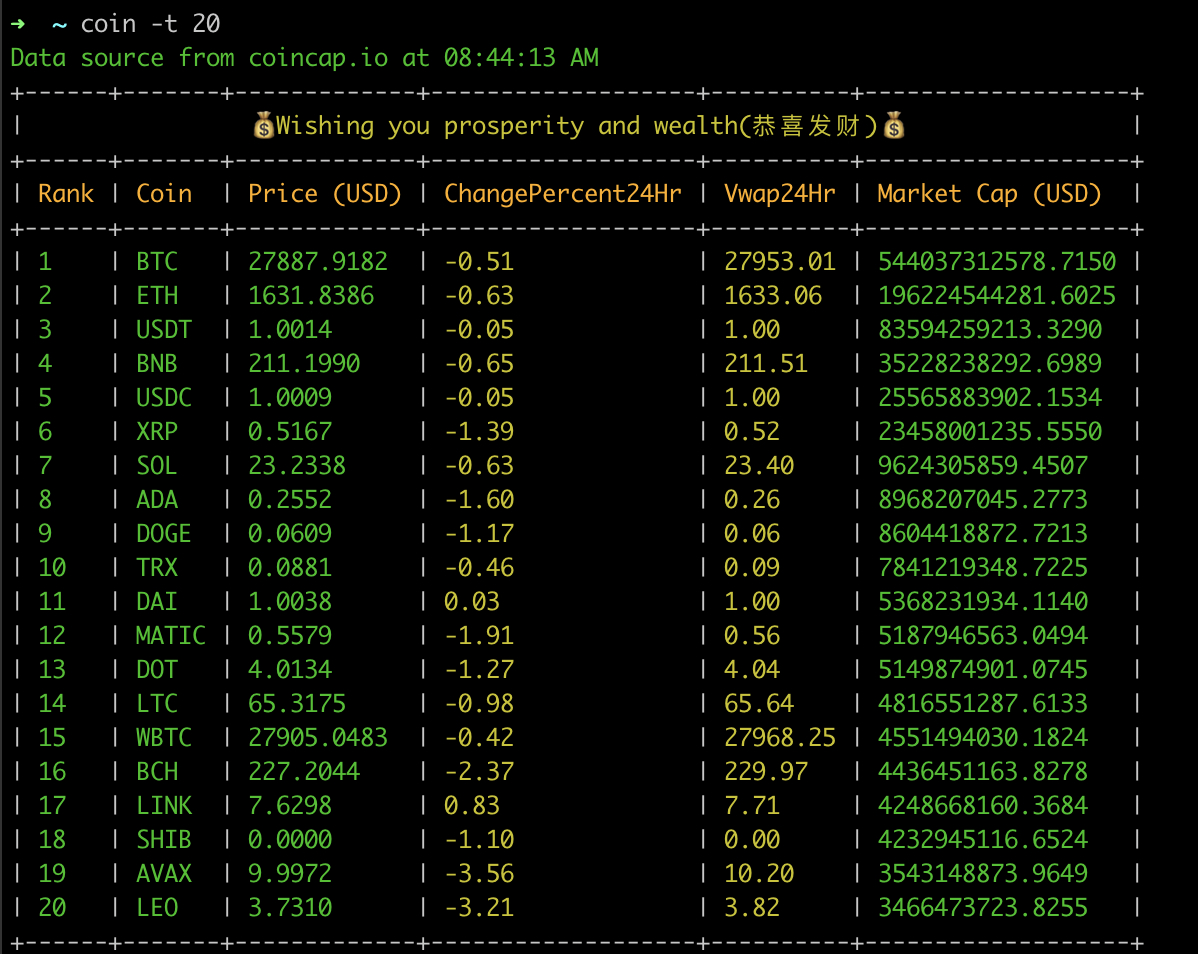Select the XRP coin cell

[x=157, y=432]
